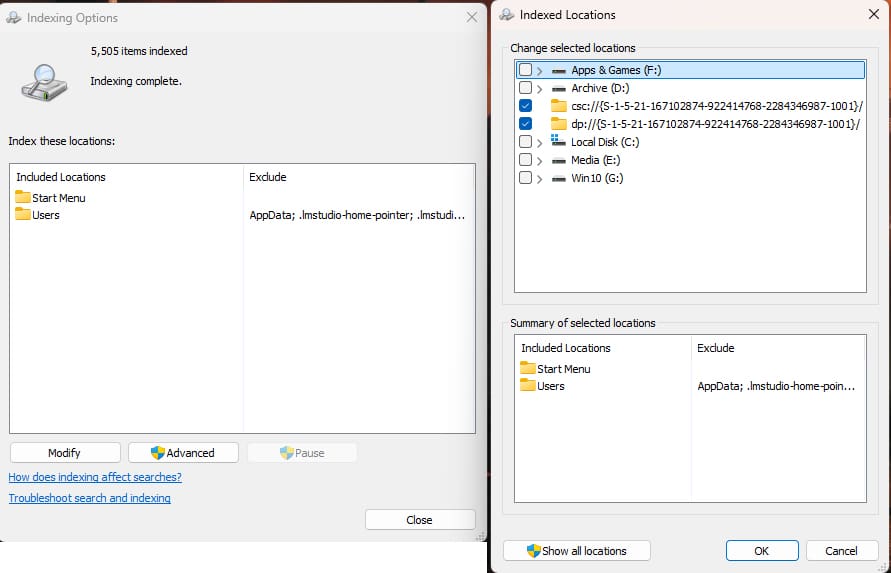Click the Local Disk (C:) Windows drive icon
Image resolution: width=891 pixels, height=573 pixels.
tap(558, 142)
